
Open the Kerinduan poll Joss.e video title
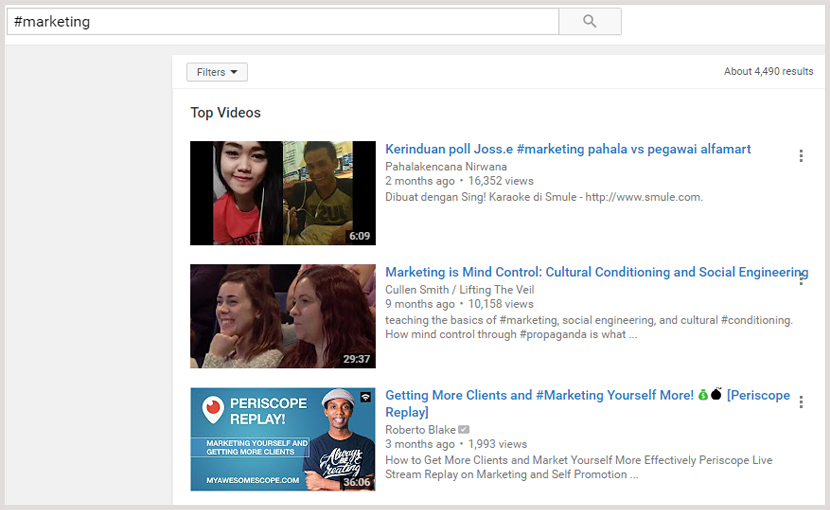(567, 149)
